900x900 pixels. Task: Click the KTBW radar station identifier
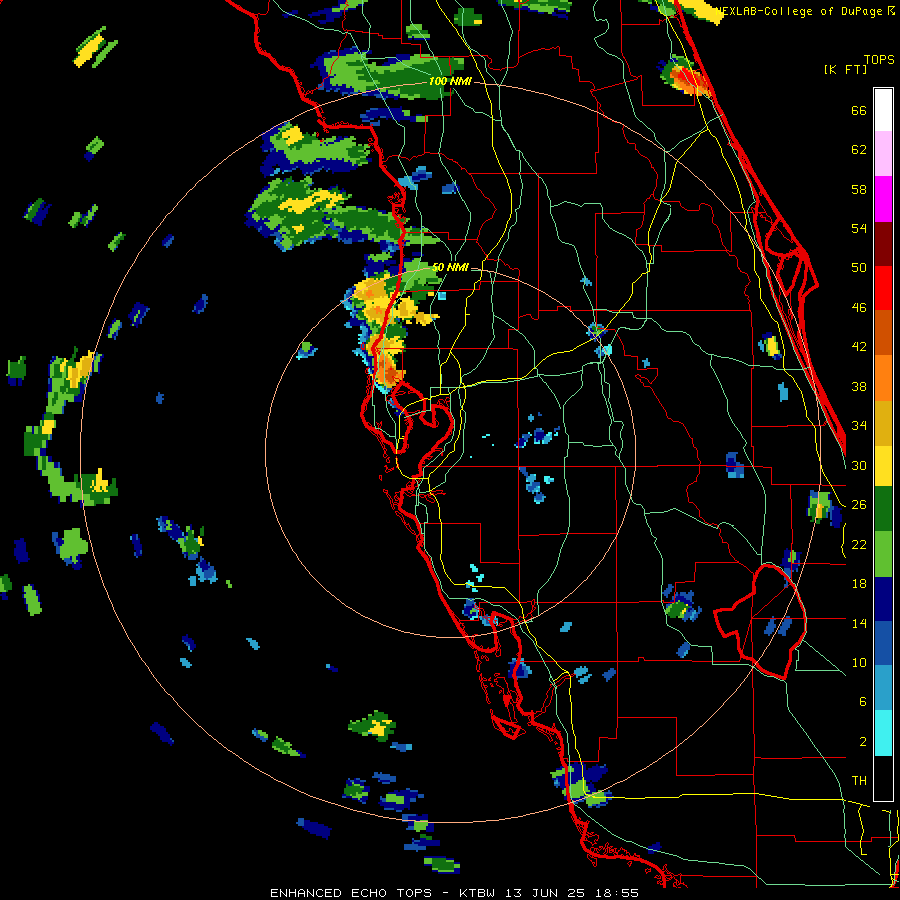[479, 893]
